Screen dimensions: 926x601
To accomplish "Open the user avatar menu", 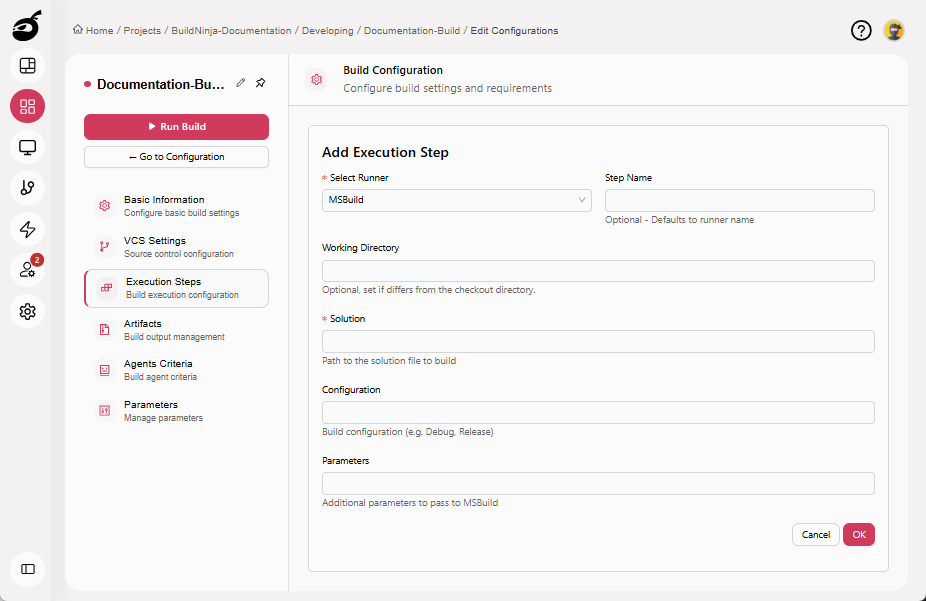I will point(894,31).
